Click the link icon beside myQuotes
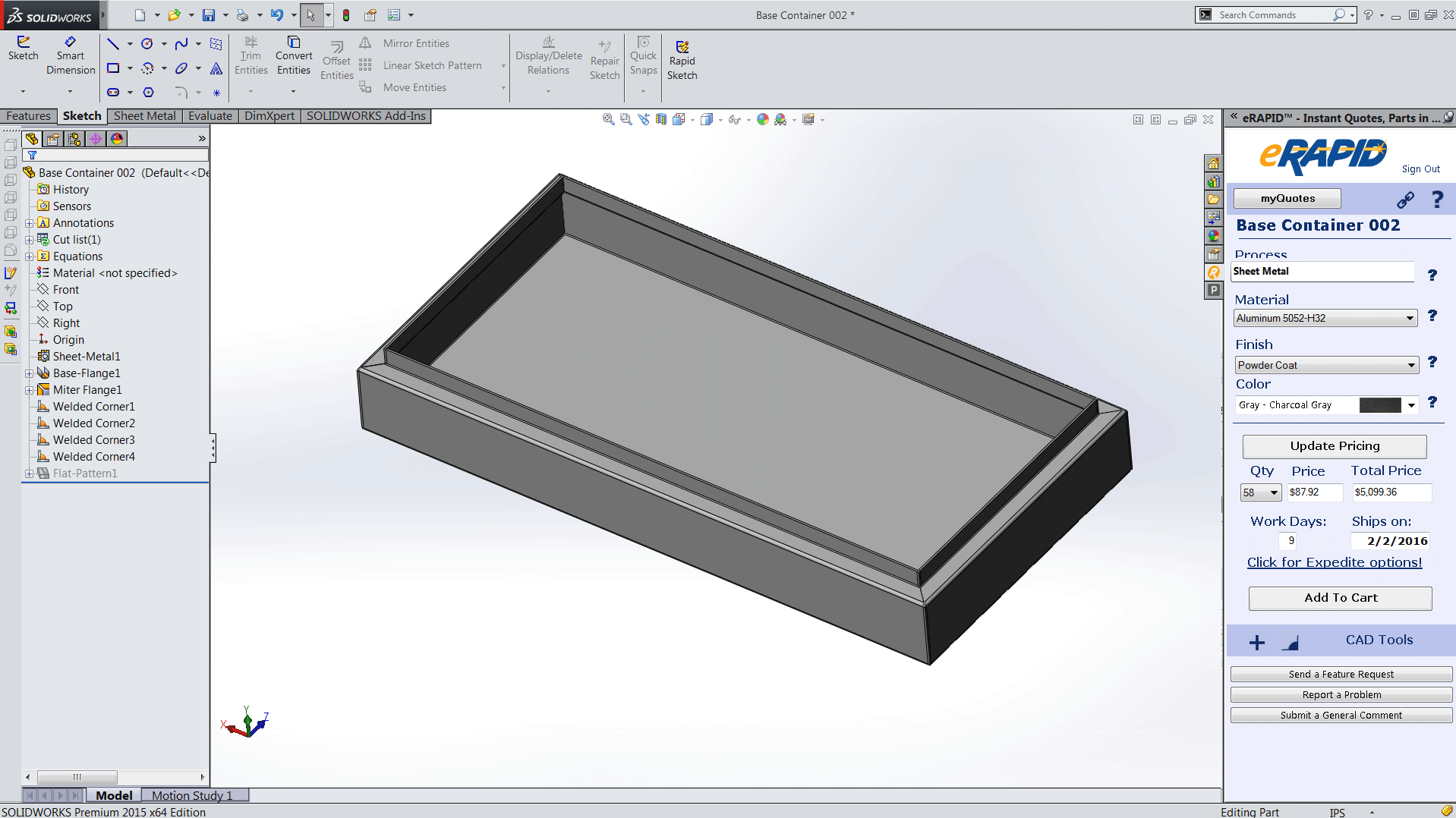 point(1405,200)
